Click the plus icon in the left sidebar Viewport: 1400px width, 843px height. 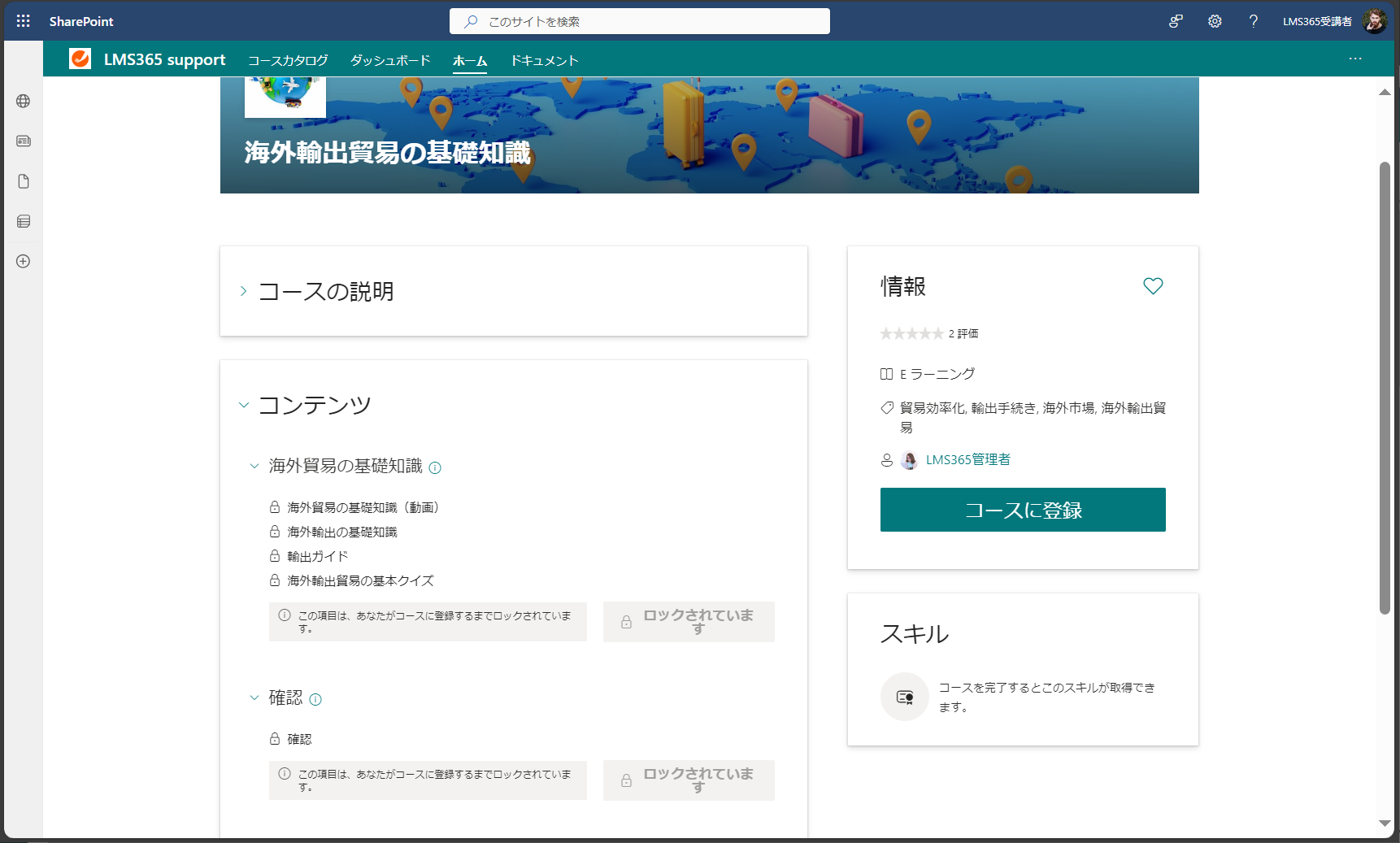tap(23, 261)
